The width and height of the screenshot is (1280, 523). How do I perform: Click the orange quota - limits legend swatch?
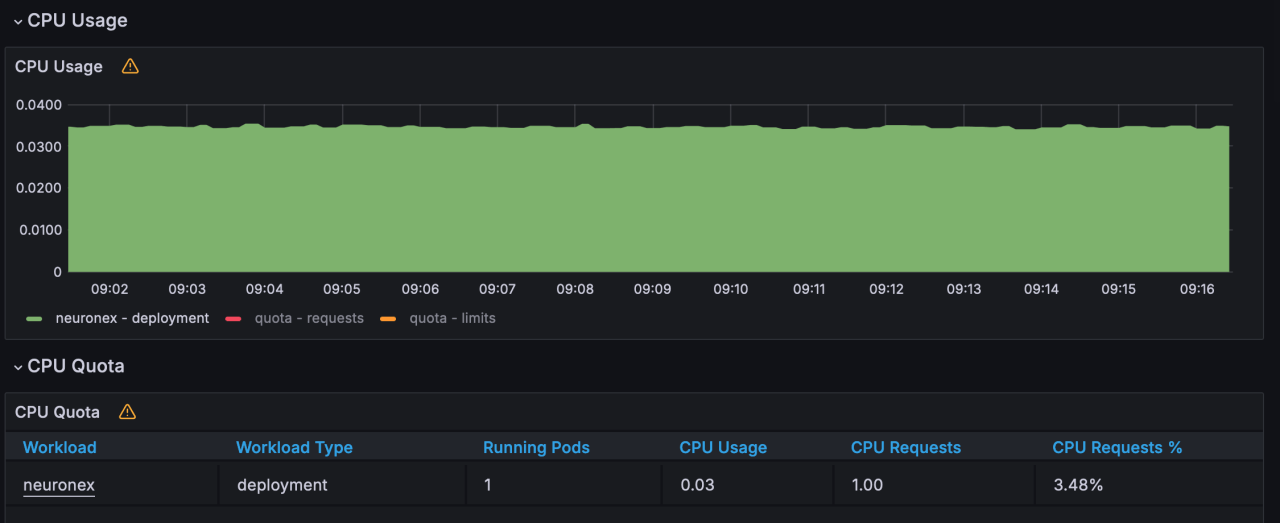coord(386,319)
